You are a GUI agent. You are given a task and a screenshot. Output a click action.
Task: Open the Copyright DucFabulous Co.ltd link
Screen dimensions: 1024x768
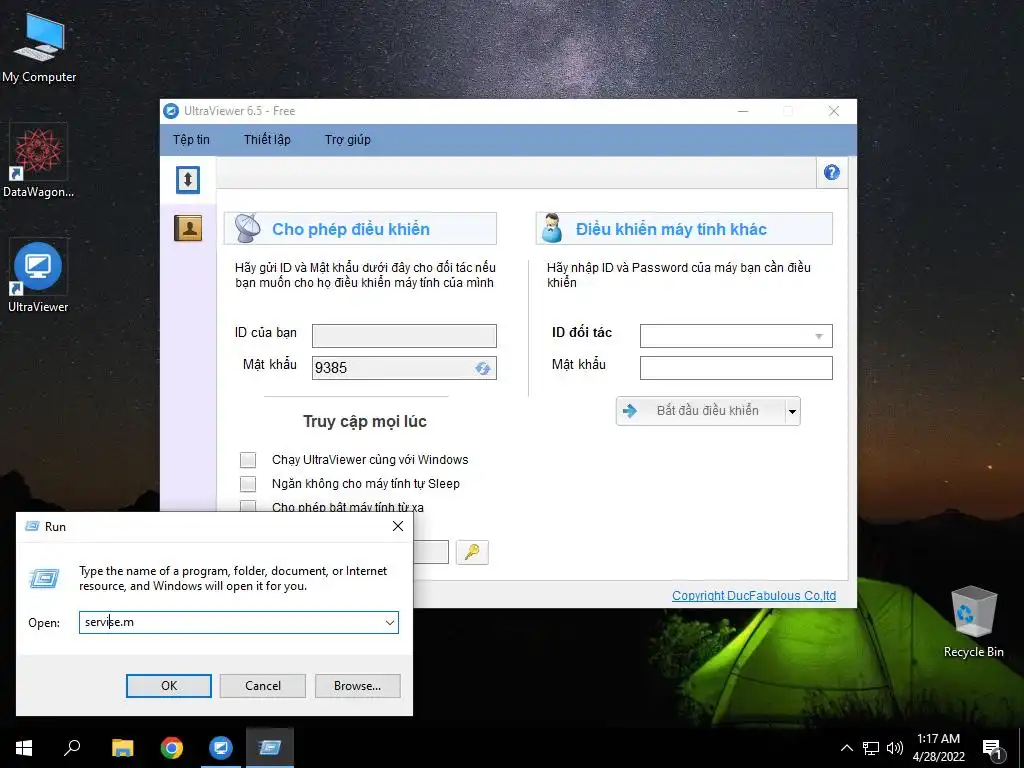[x=754, y=596]
